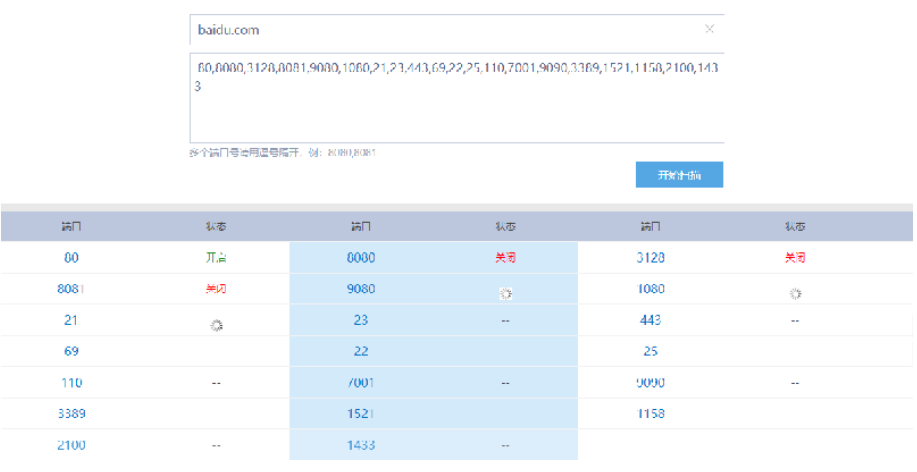The image size is (917, 472).
Task: Select port 110 cell
Action: (71, 383)
